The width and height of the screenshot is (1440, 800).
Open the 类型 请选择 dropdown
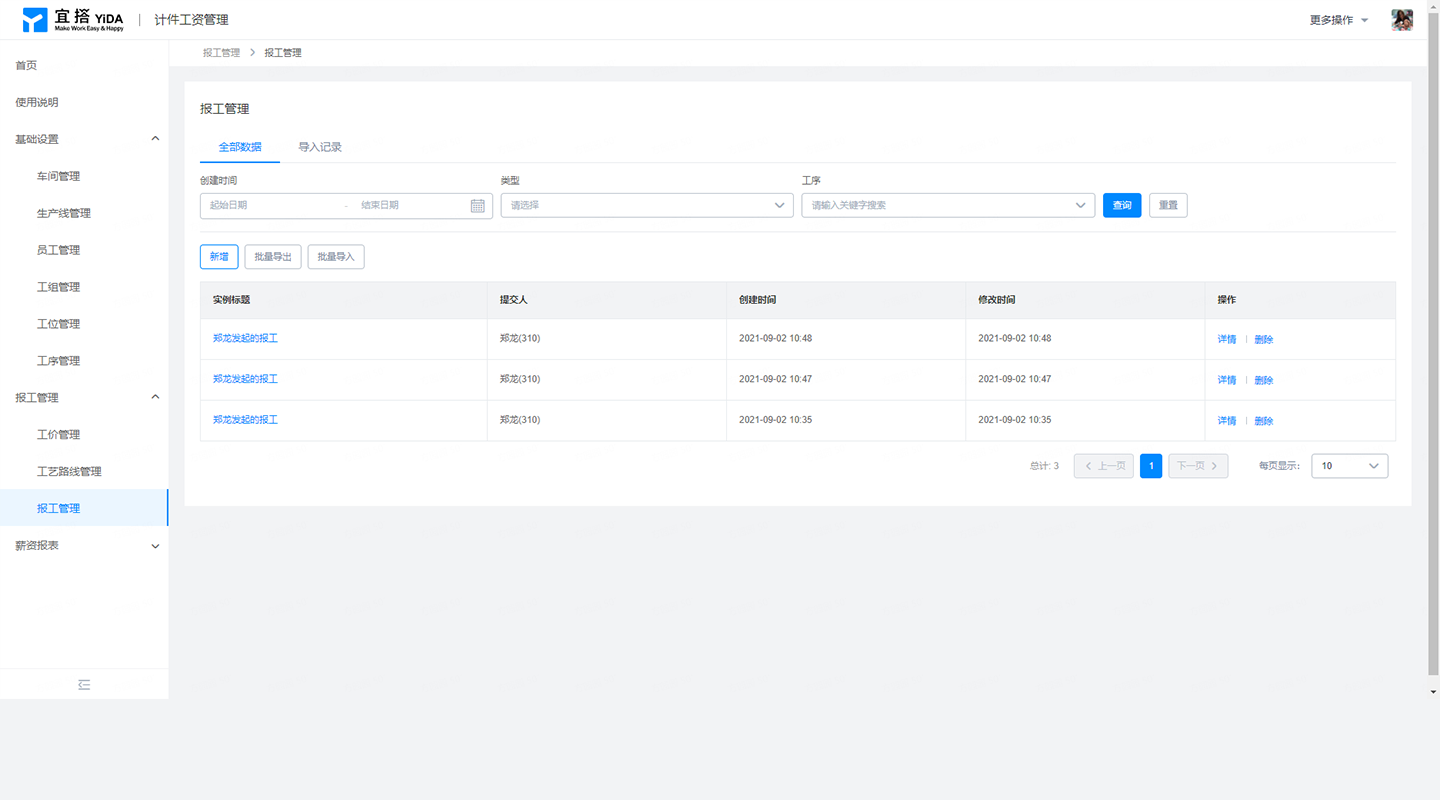point(647,205)
